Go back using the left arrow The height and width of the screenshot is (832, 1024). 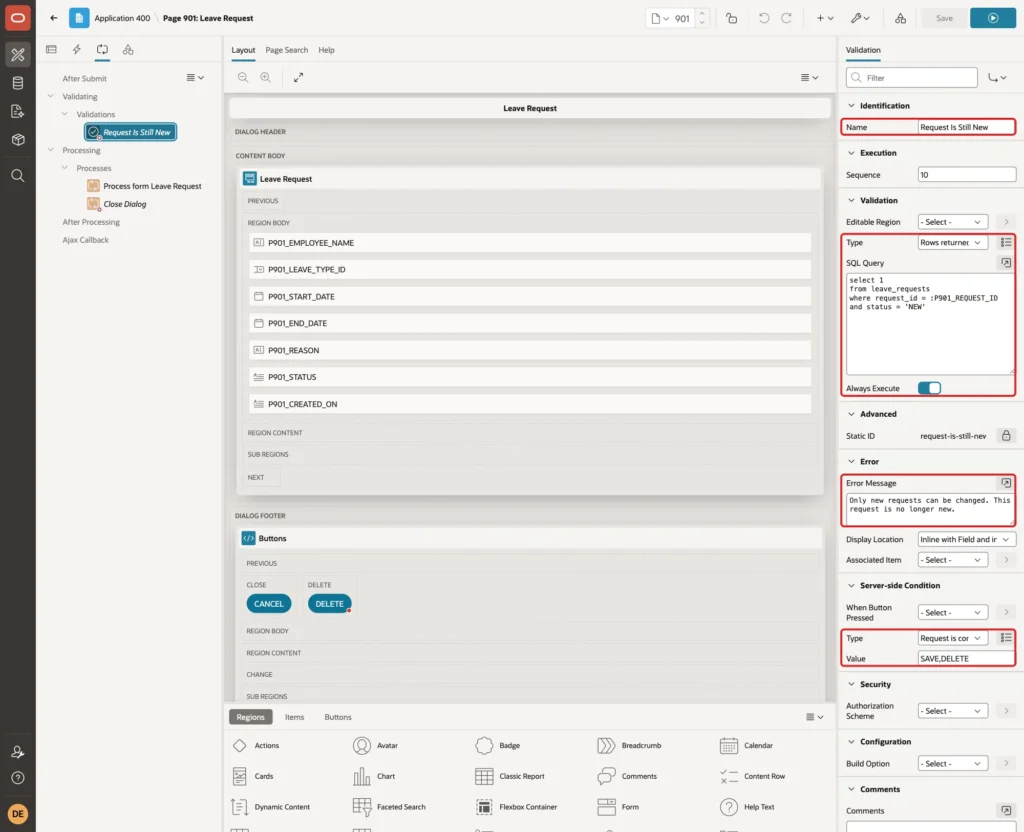pyautogui.click(x=54, y=18)
